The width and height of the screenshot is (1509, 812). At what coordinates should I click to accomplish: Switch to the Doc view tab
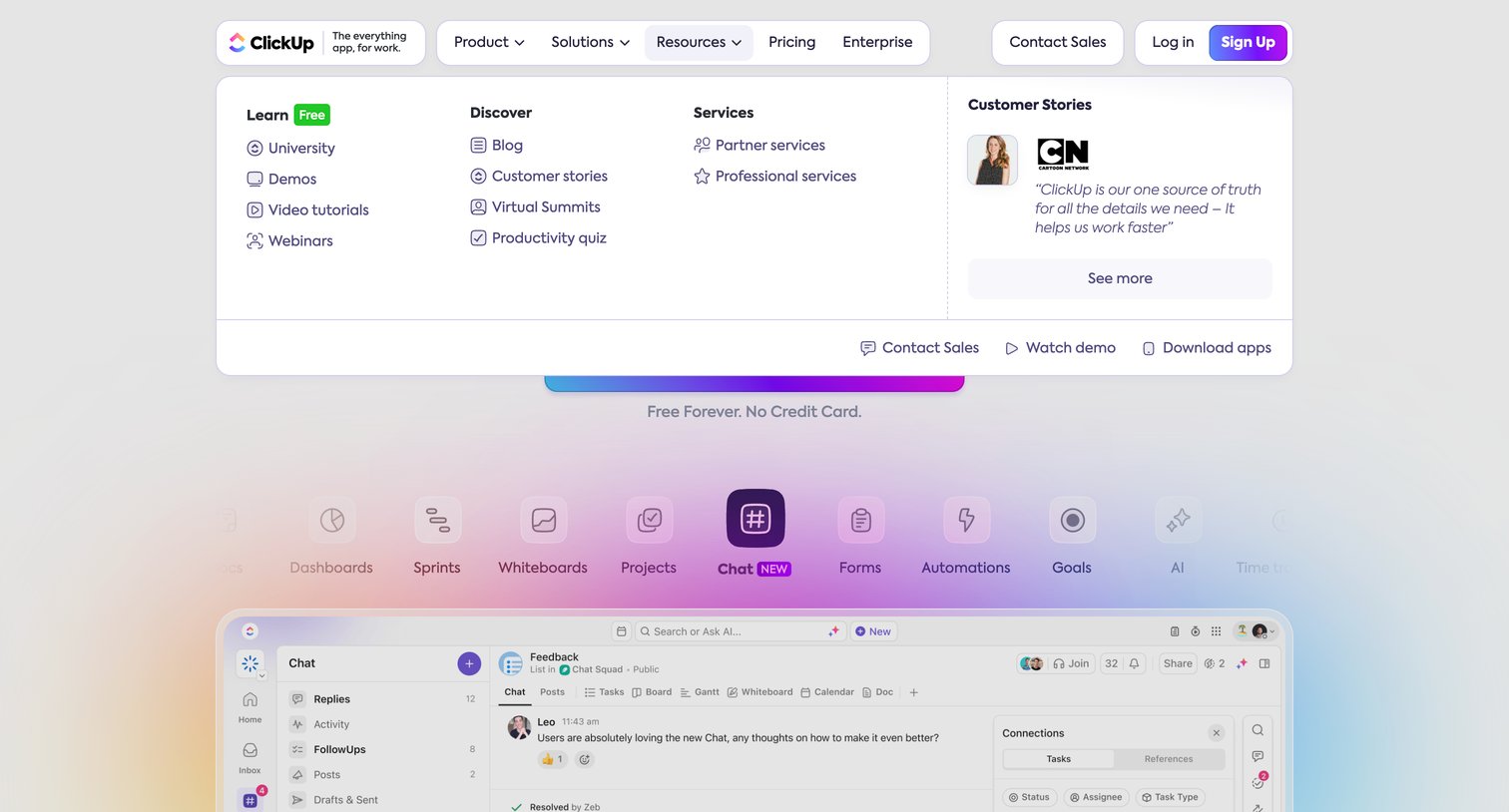coord(877,692)
